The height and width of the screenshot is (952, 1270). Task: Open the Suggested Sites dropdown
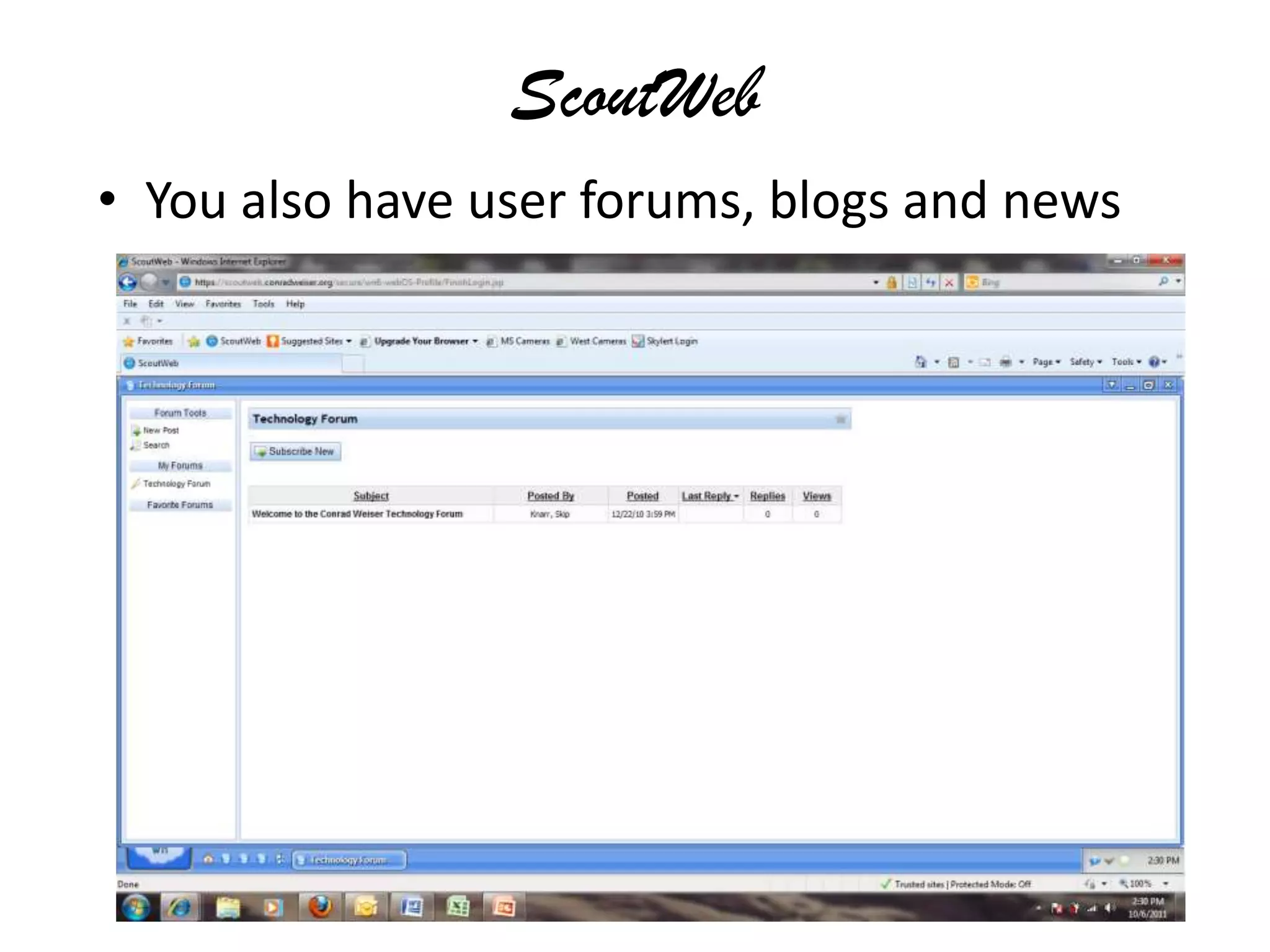[x=309, y=342]
